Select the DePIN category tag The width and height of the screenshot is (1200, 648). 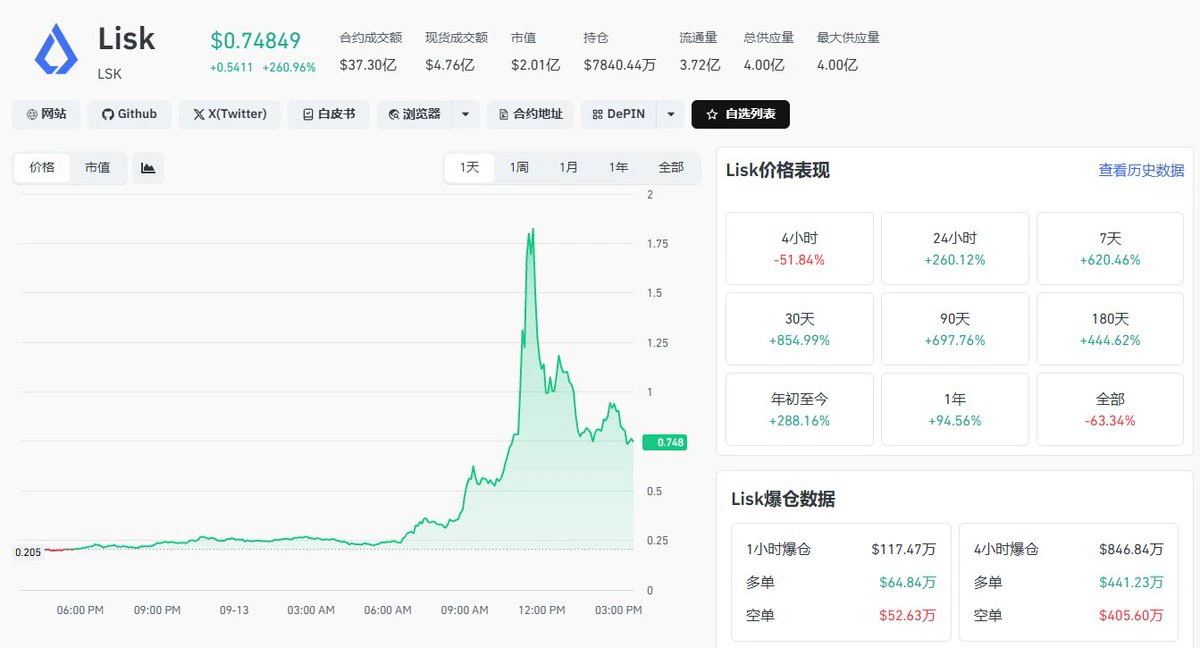(x=618, y=114)
